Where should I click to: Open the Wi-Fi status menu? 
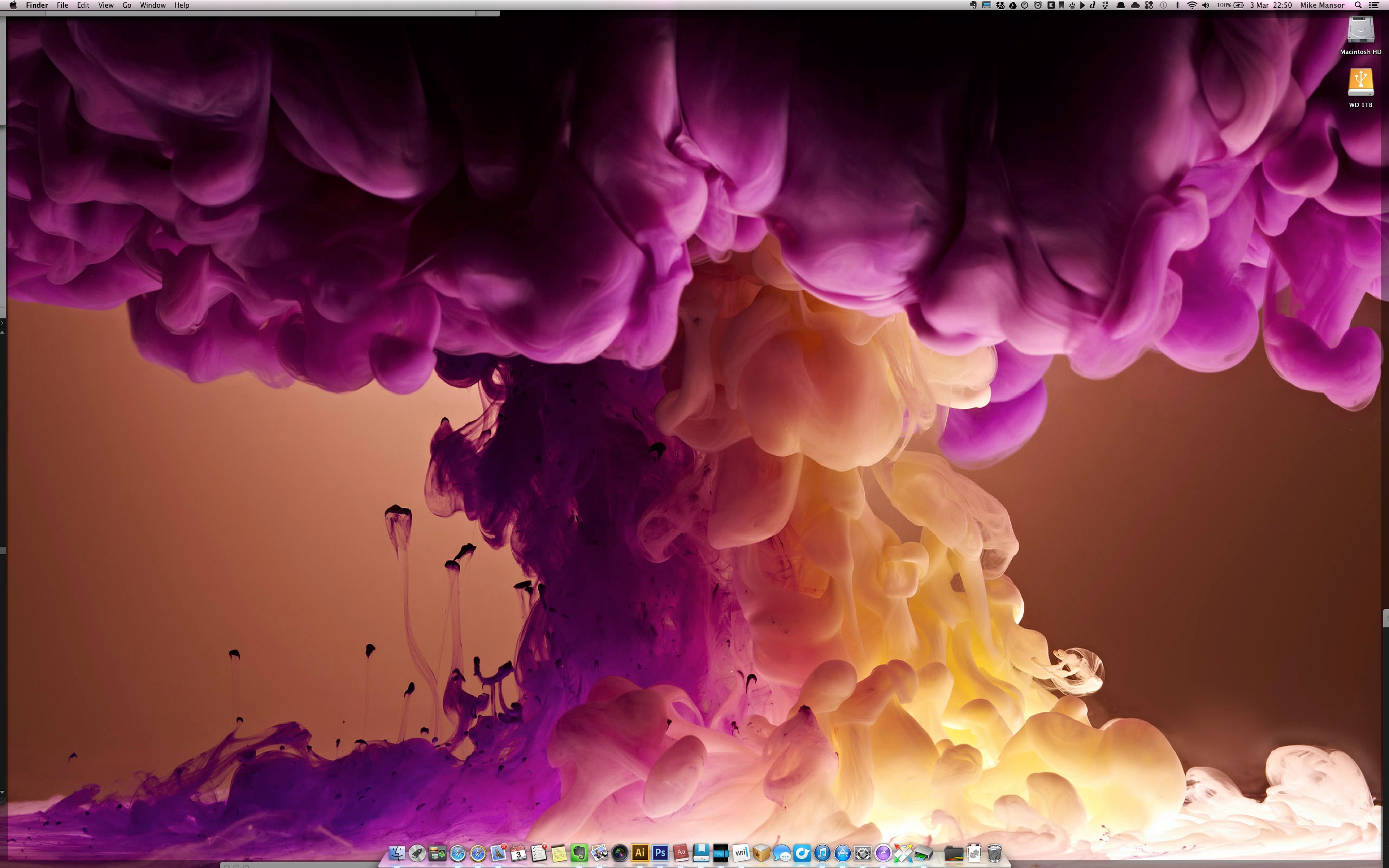(x=1192, y=5)
